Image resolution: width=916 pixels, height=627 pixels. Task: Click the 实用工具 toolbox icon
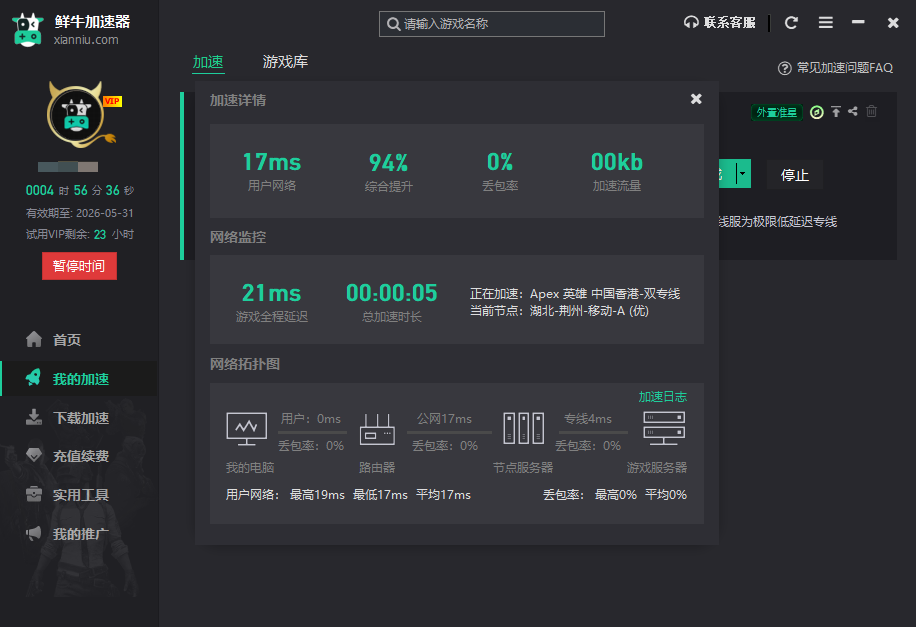pyautogui.click(x=34, y=494)
